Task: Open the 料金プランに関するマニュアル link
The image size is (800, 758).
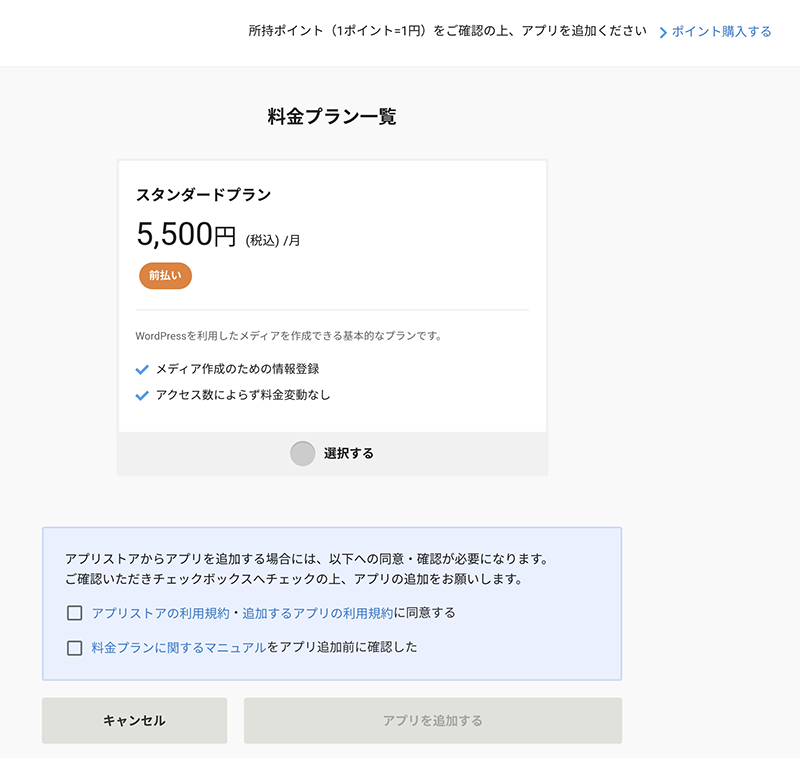Action: click(x=179, y=648)
